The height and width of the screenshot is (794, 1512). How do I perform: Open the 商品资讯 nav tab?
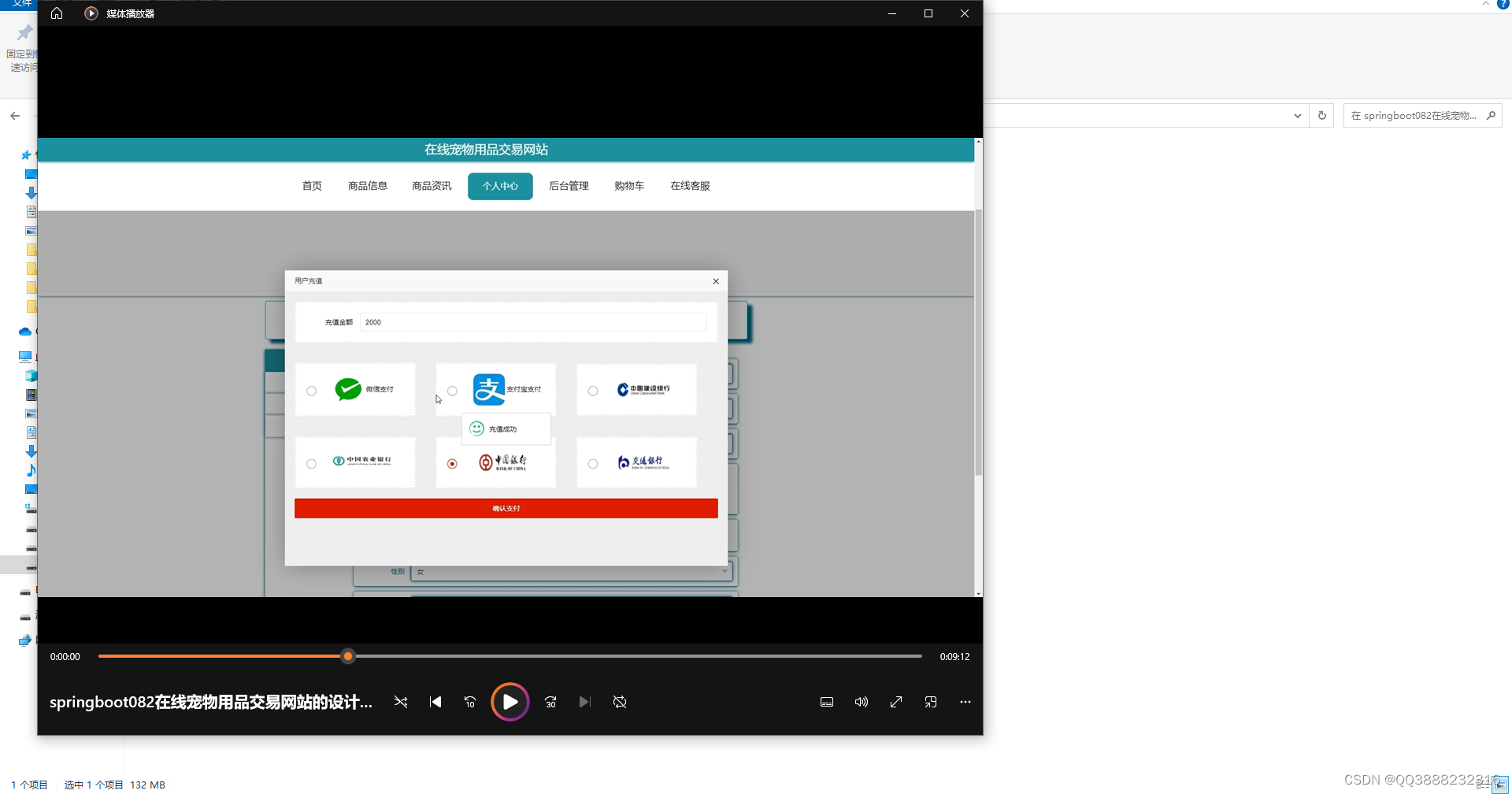pyautogui.click(x=432, y=186)
